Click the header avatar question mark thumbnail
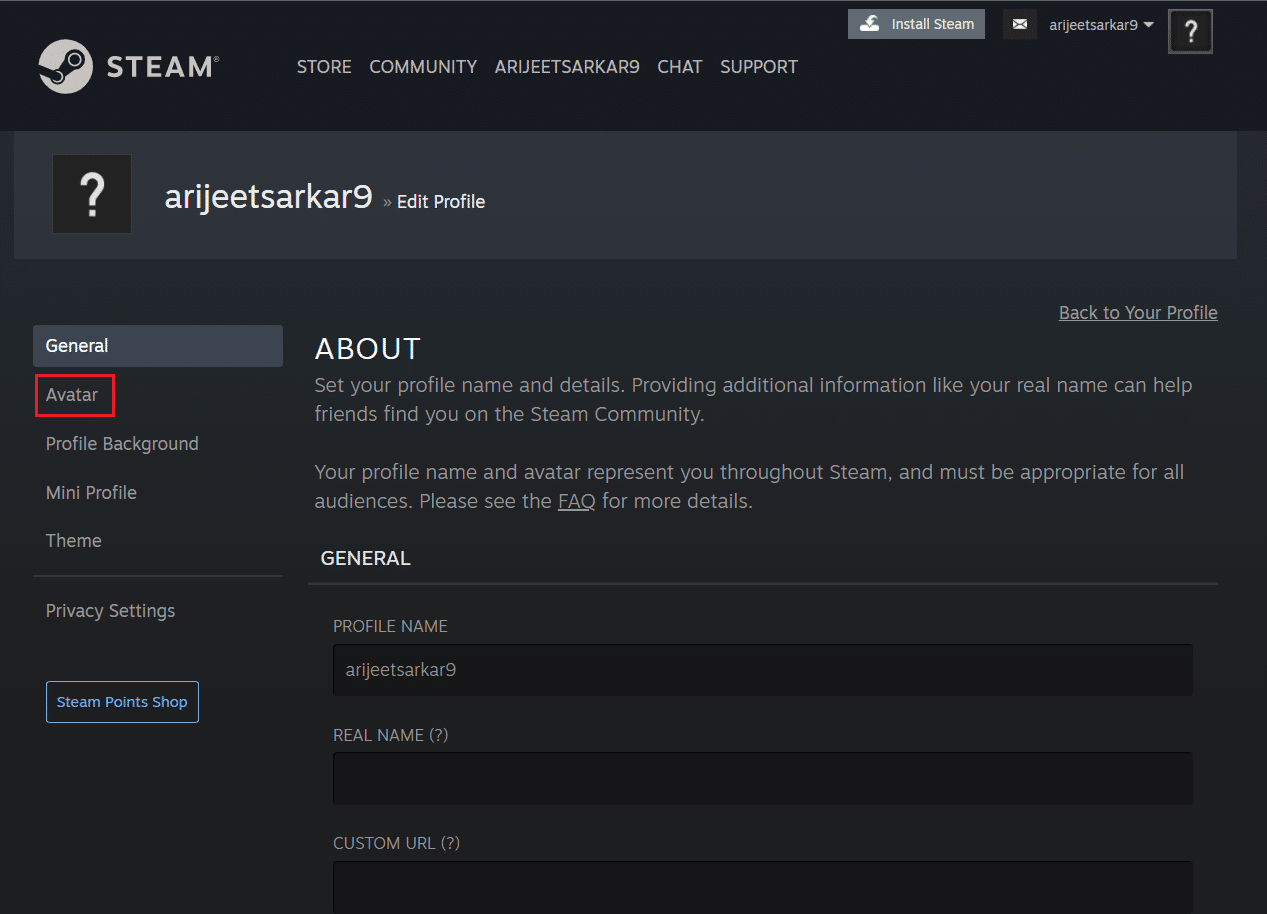Screen dimensions: 1267x914 (x=1190, y=32)
